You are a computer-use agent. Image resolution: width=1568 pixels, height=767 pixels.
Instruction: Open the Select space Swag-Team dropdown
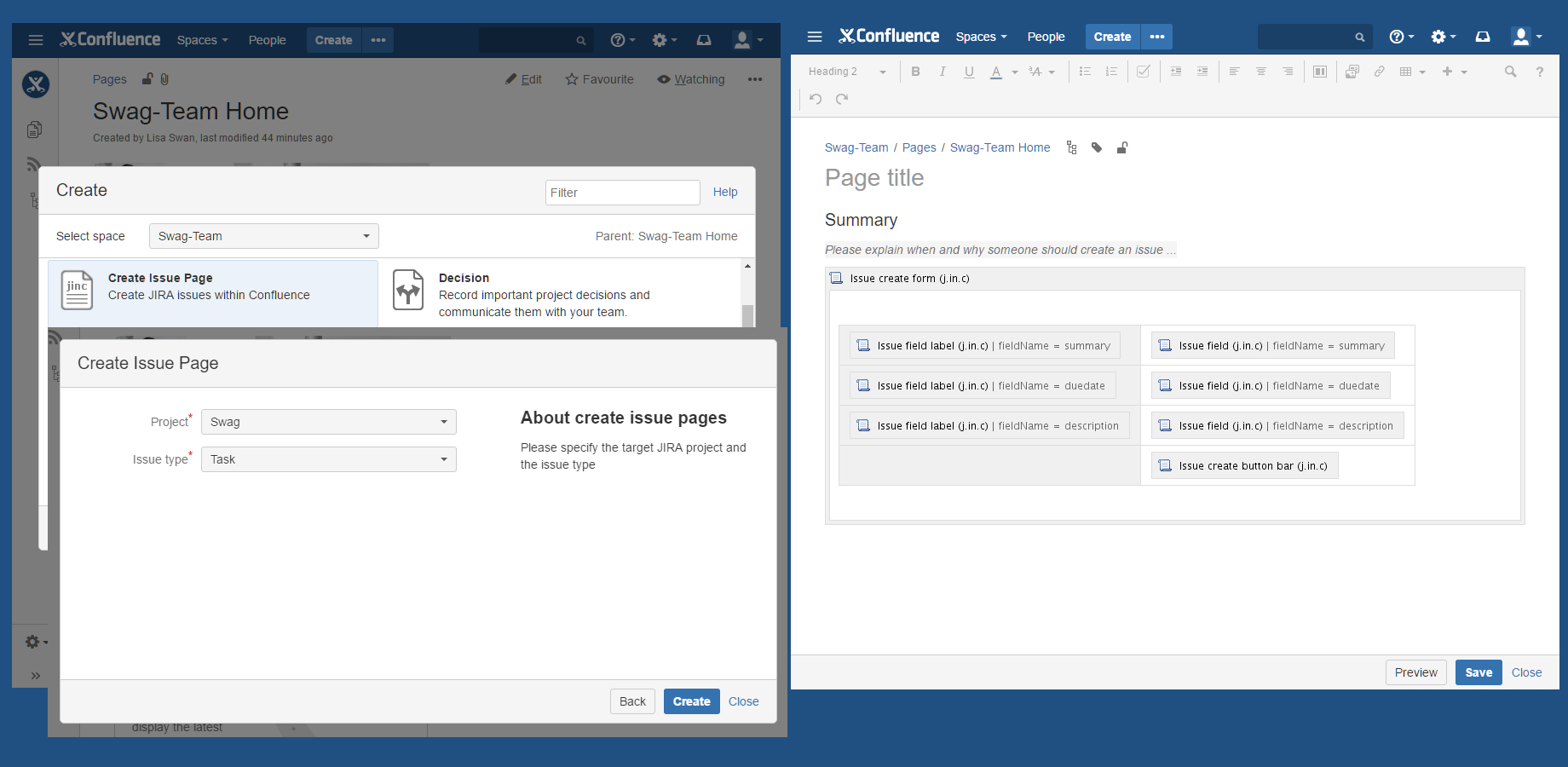(263, 236)
